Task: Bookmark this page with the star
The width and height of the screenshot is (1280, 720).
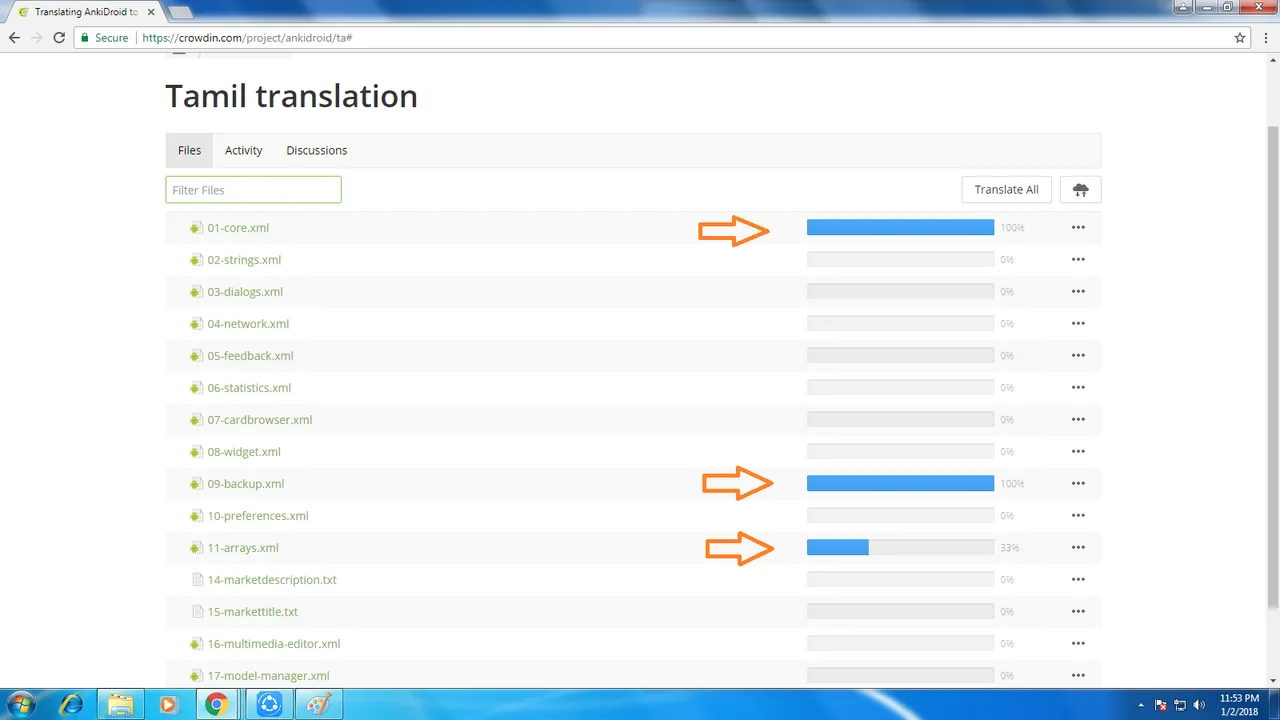Action: pyautogui.click(x=1240, y=38)
